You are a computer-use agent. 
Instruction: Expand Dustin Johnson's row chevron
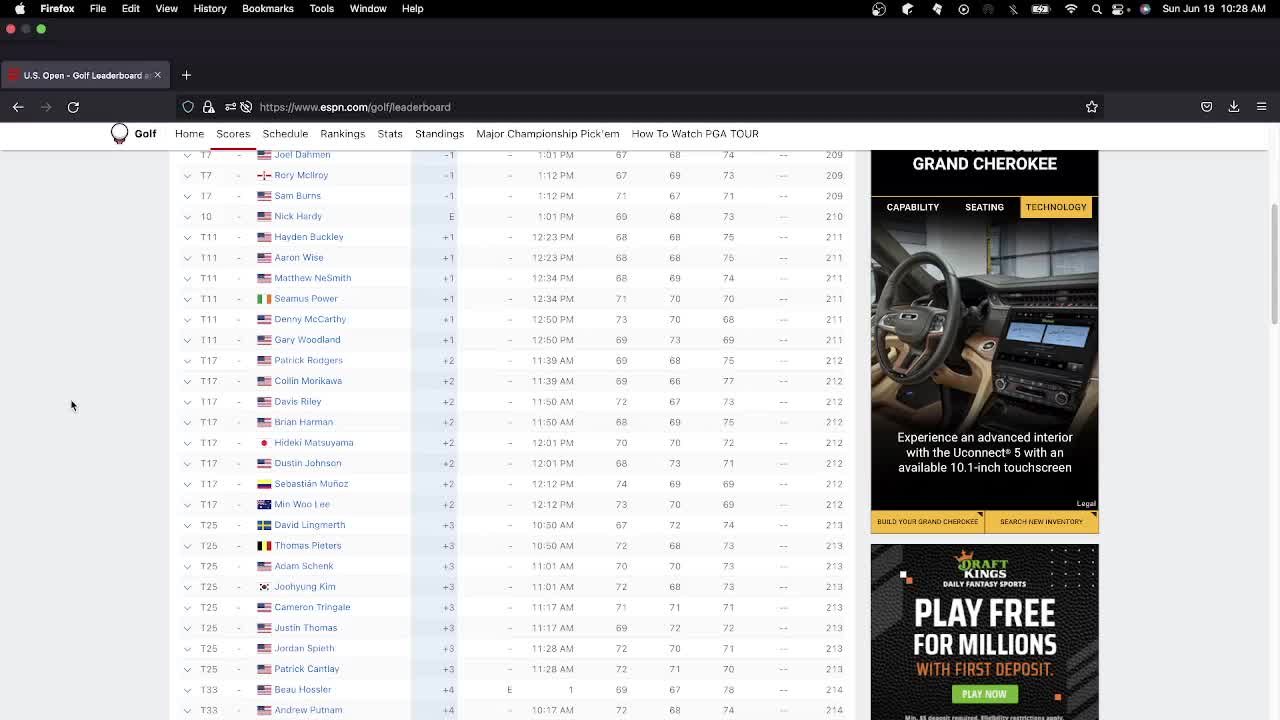[x=187, y=463]
